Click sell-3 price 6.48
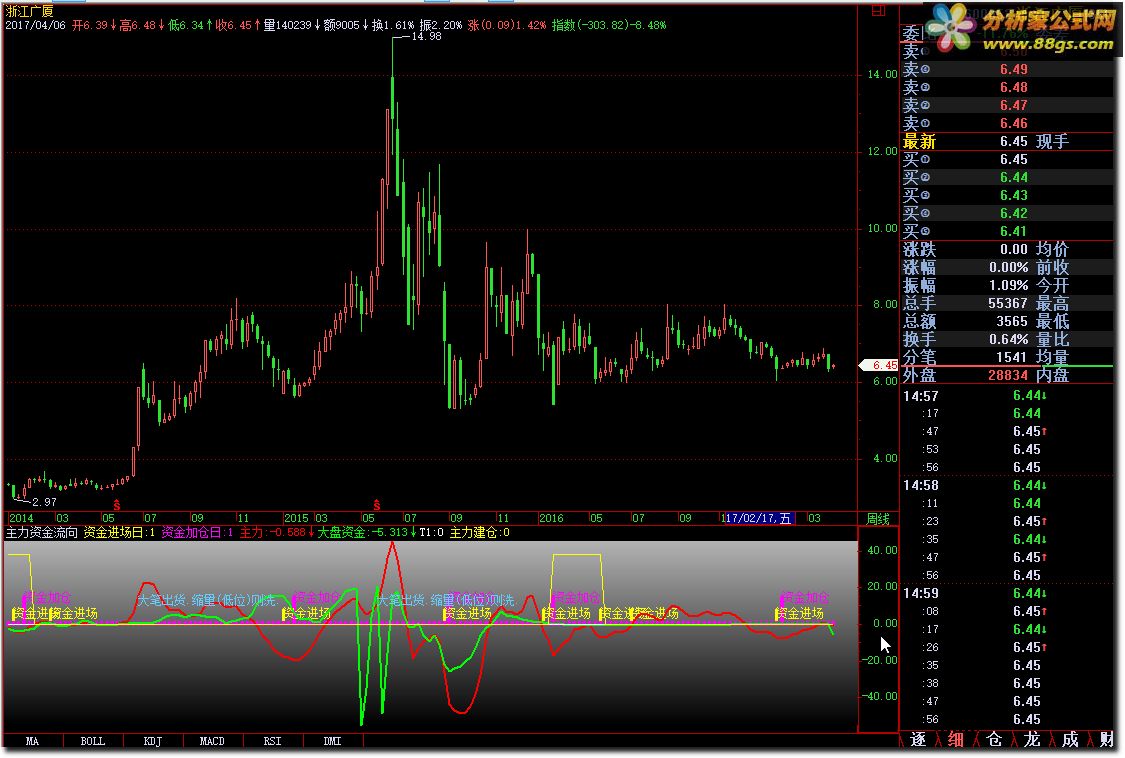Image resolution: width=1125 pixels, height=758 pixels. pyautogui.click(x=1014, y=88)
